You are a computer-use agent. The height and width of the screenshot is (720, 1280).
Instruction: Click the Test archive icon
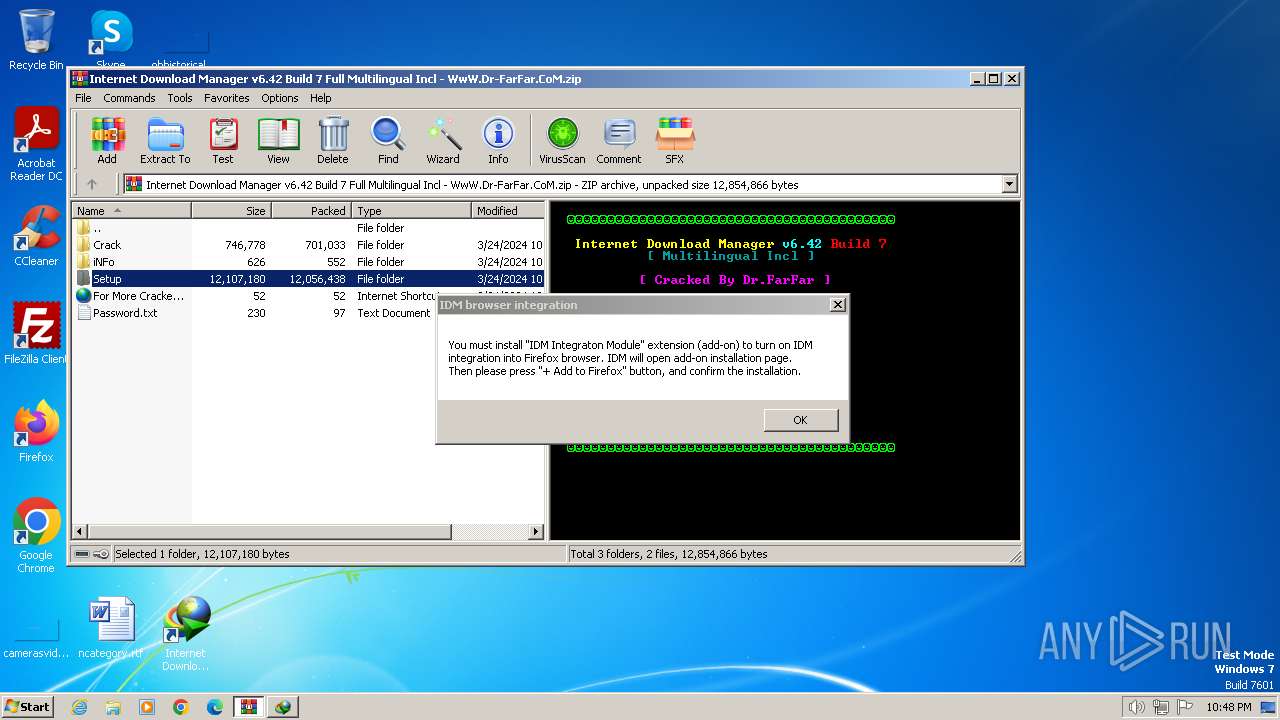pos(223,141)
